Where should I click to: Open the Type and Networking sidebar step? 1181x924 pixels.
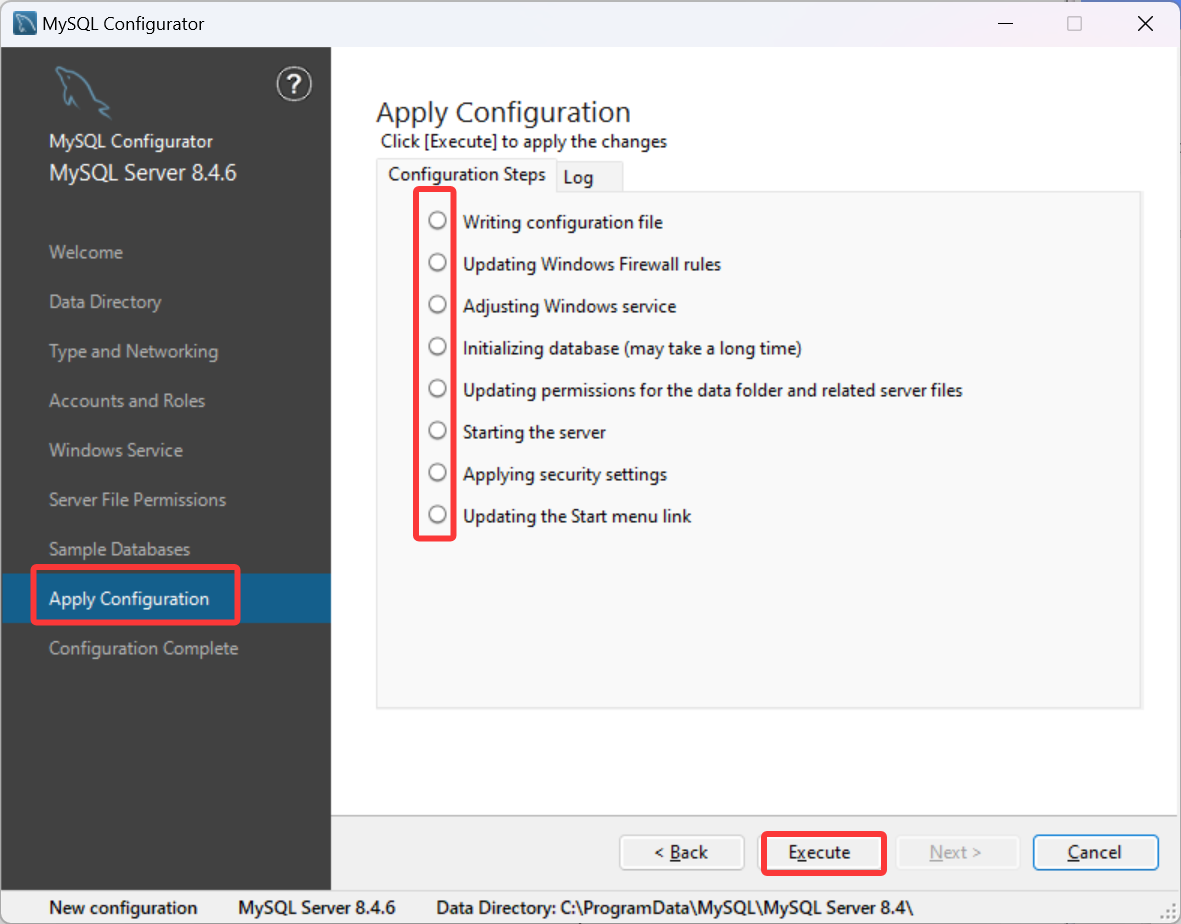click(x=133, y=352)
